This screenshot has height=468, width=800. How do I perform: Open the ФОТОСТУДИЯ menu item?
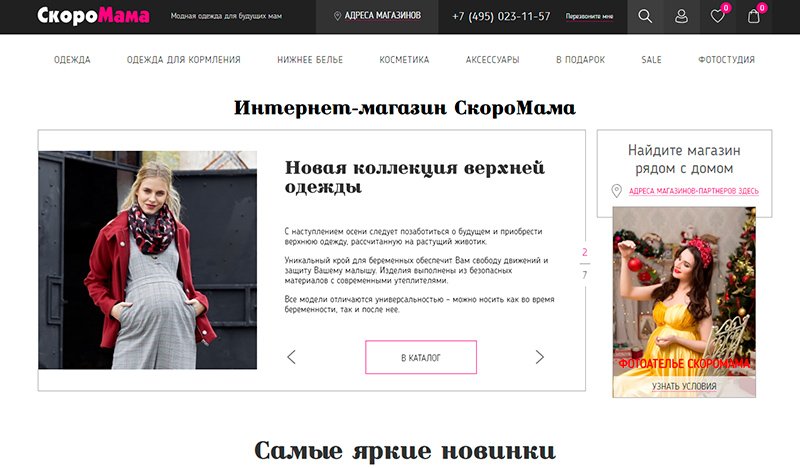[726, 60]
